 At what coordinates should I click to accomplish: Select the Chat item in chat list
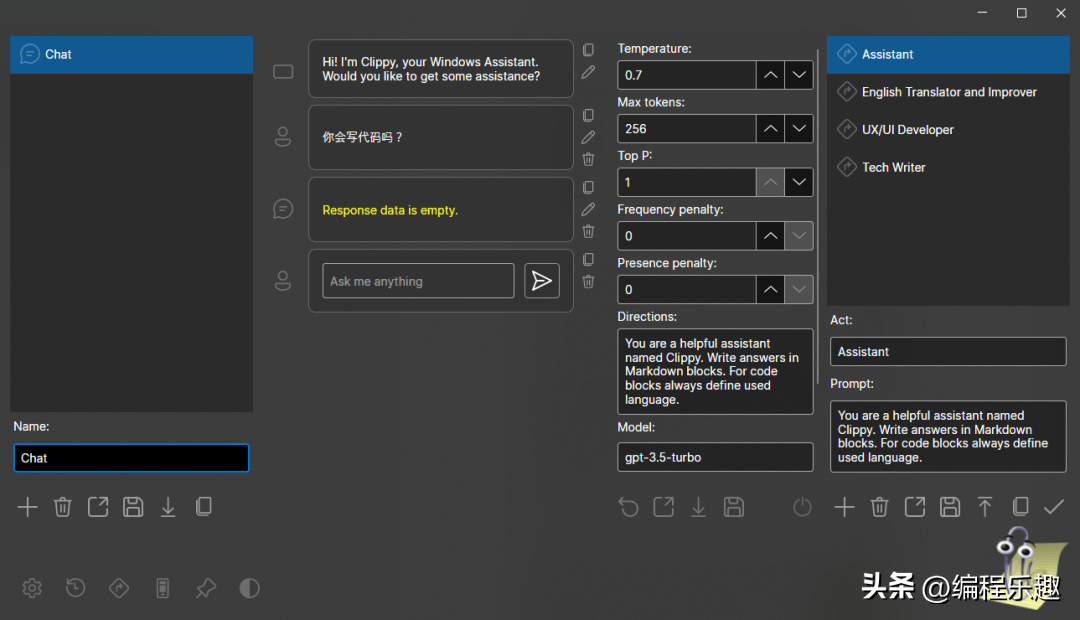131,54
